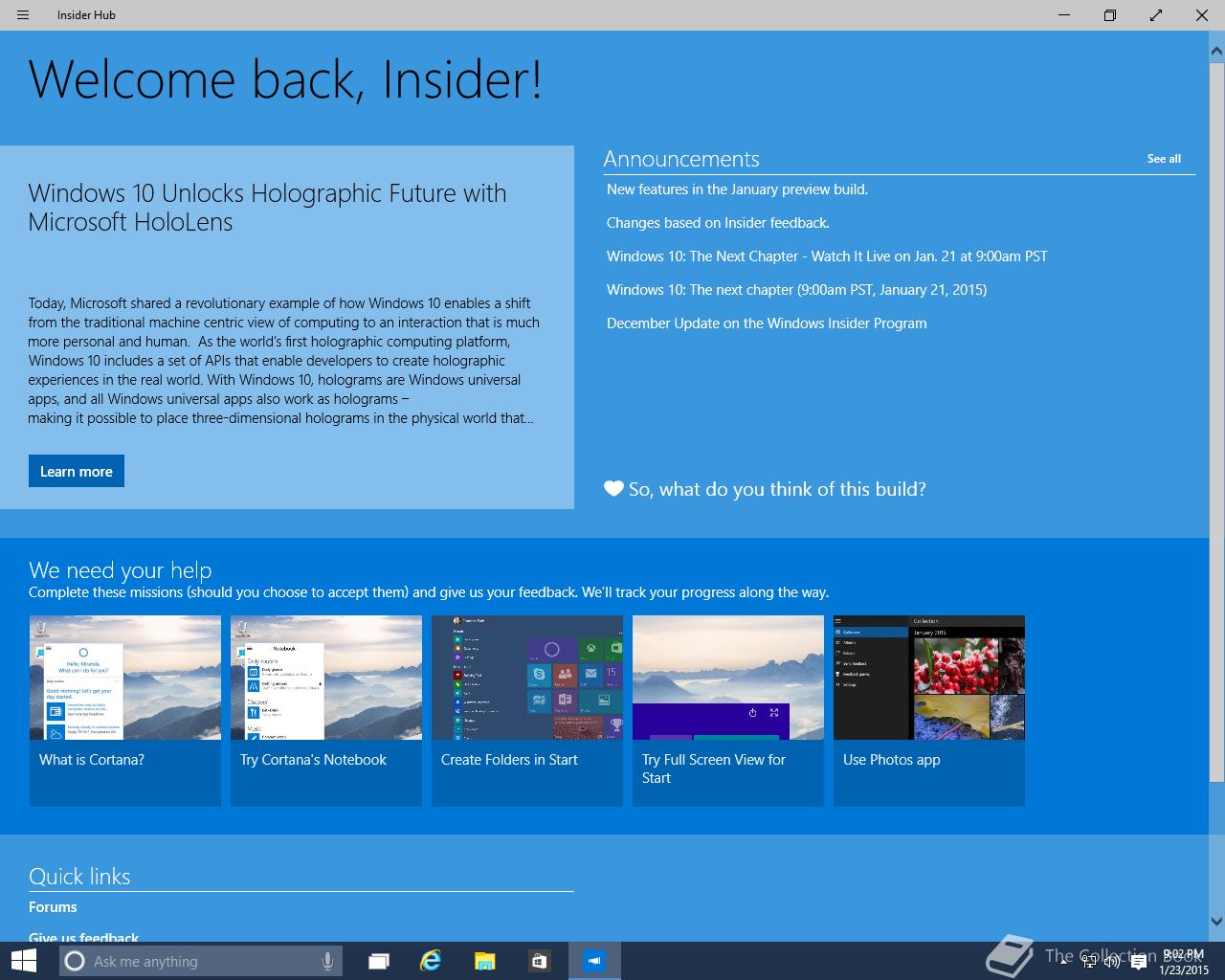
Task: Open December Update on Windows Insider Program
Action: point(767,323)
